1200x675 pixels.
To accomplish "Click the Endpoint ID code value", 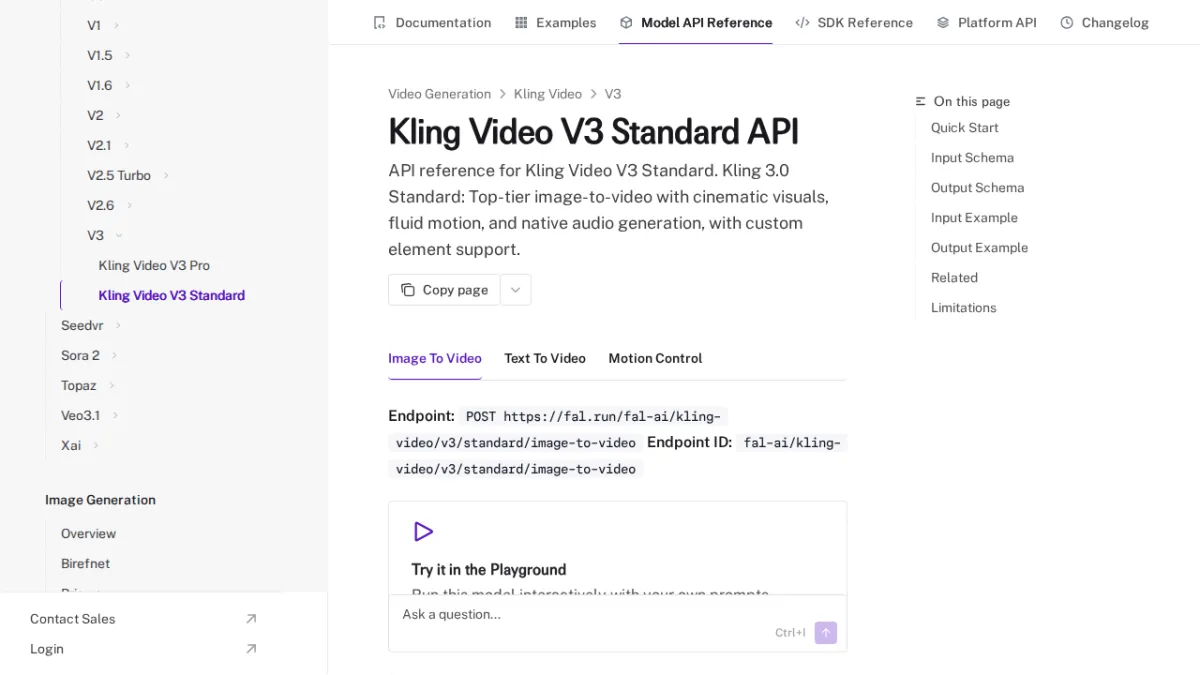I will pos(617,455).
